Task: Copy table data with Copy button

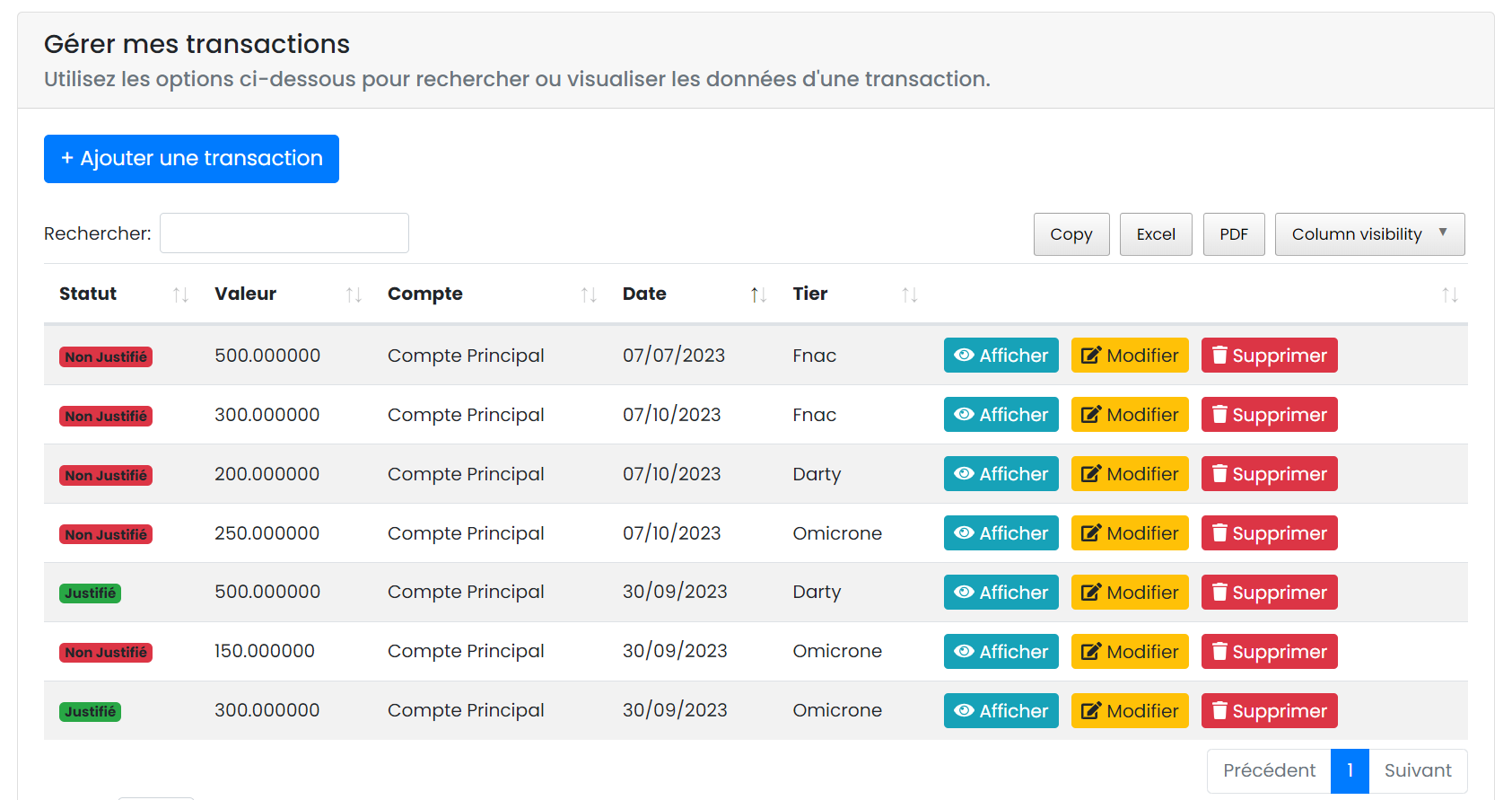Action: click(x=1071, y=234)
